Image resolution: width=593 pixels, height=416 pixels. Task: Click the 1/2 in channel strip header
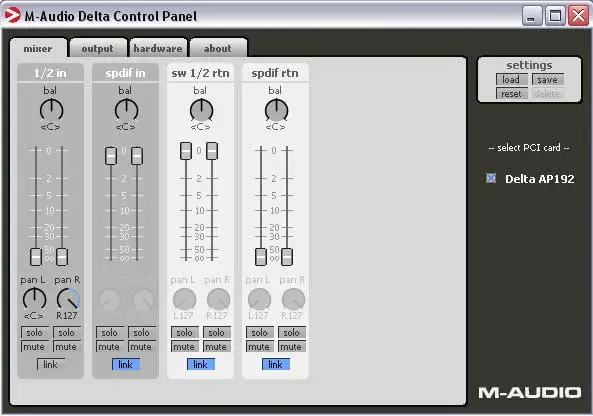tap(50, 73)
